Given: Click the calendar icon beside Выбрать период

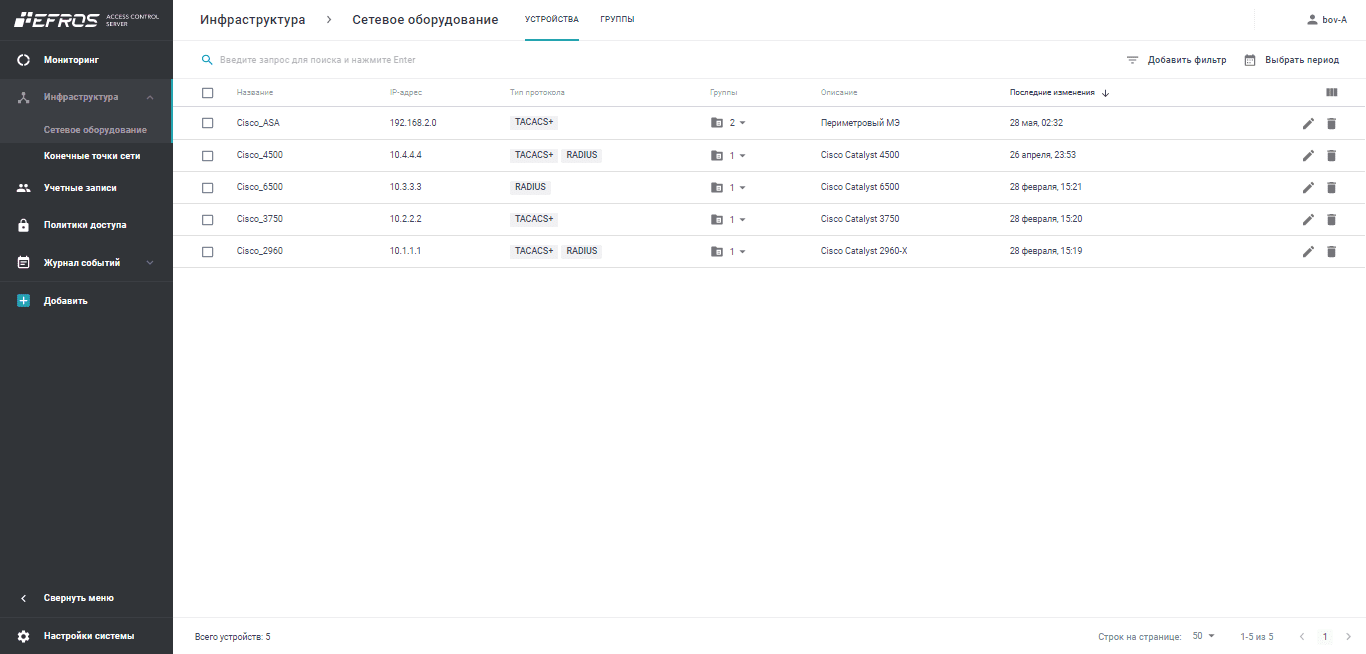Looking at the screenshot, I should 1250,60.
